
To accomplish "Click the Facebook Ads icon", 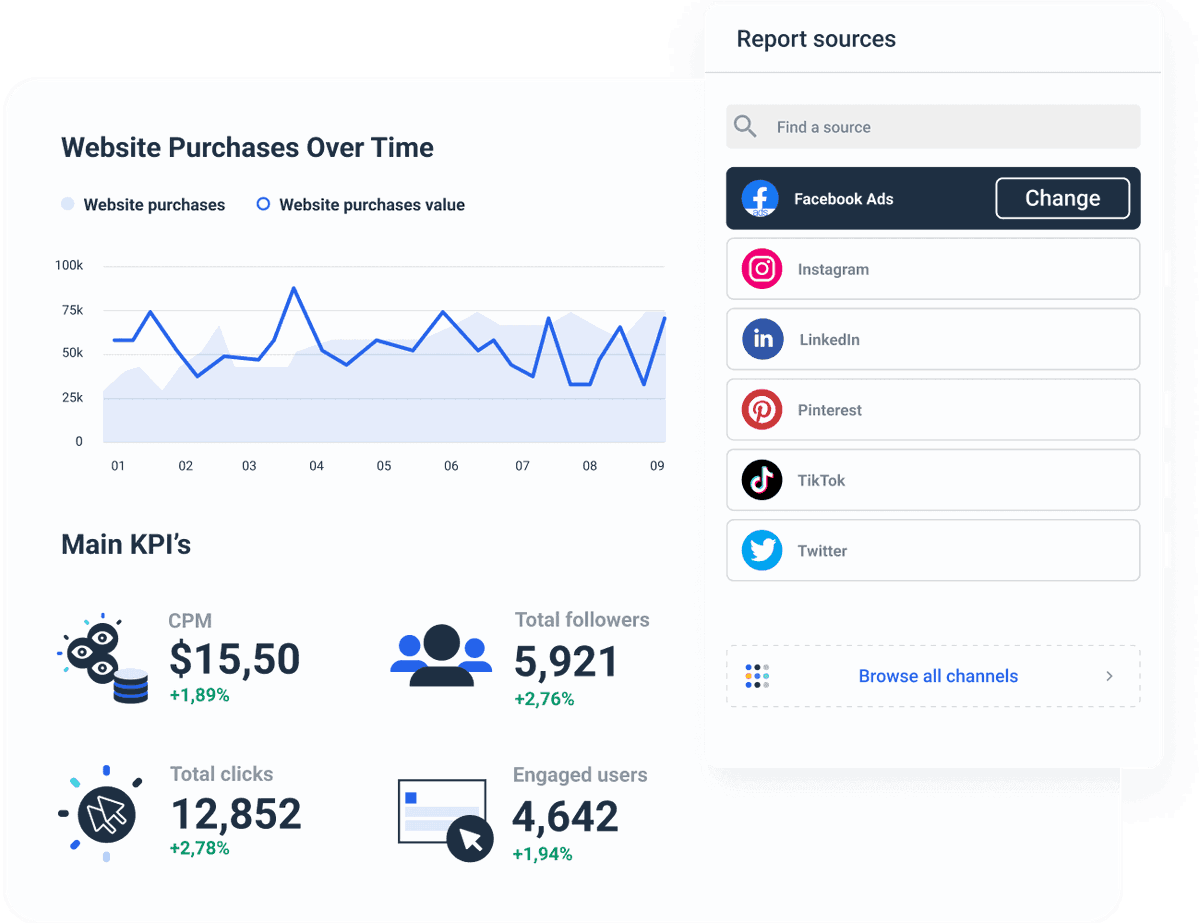I will click(761, 198).
